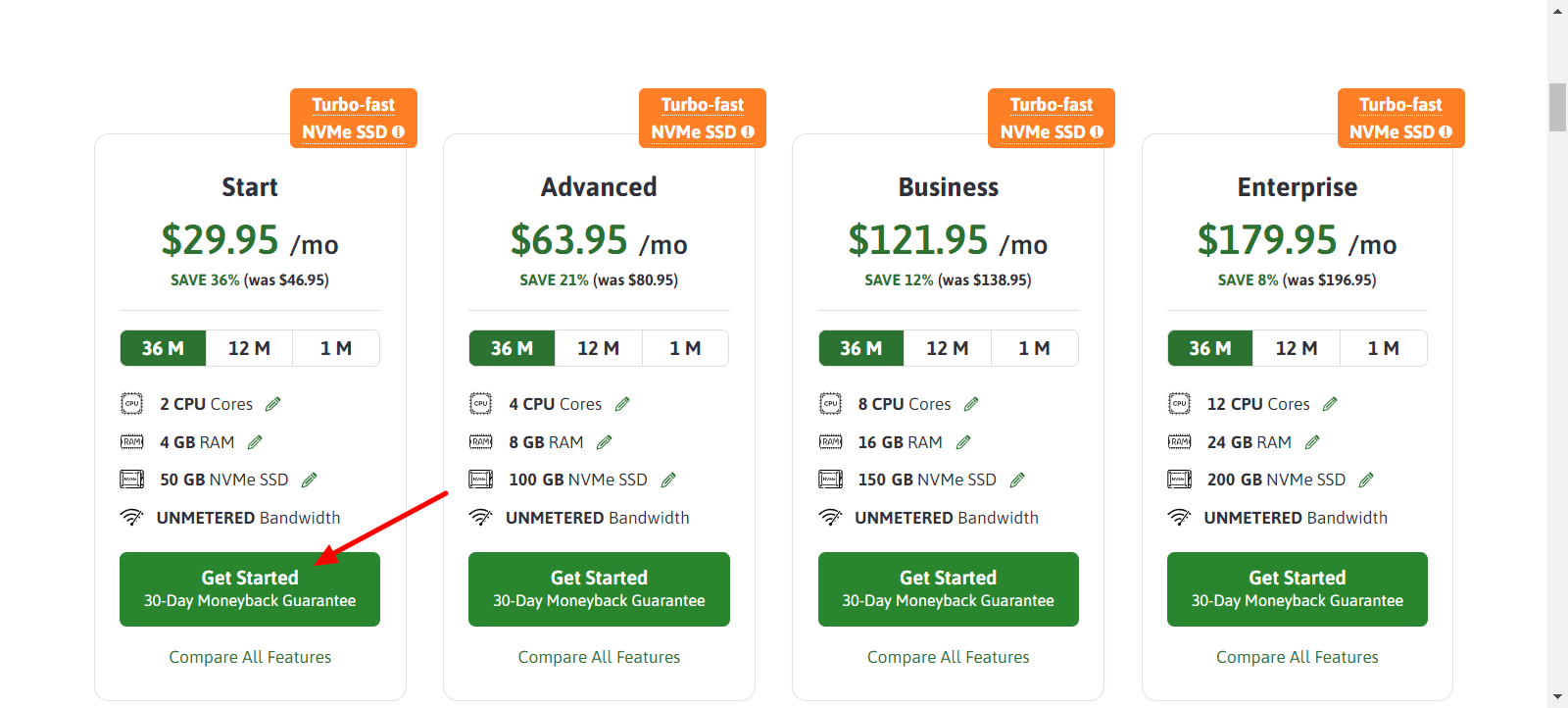This screenshot has width=1568, height=708.
Task: Choose 1 M term on Enterprise plan
Action: [x=1384, y=348]
